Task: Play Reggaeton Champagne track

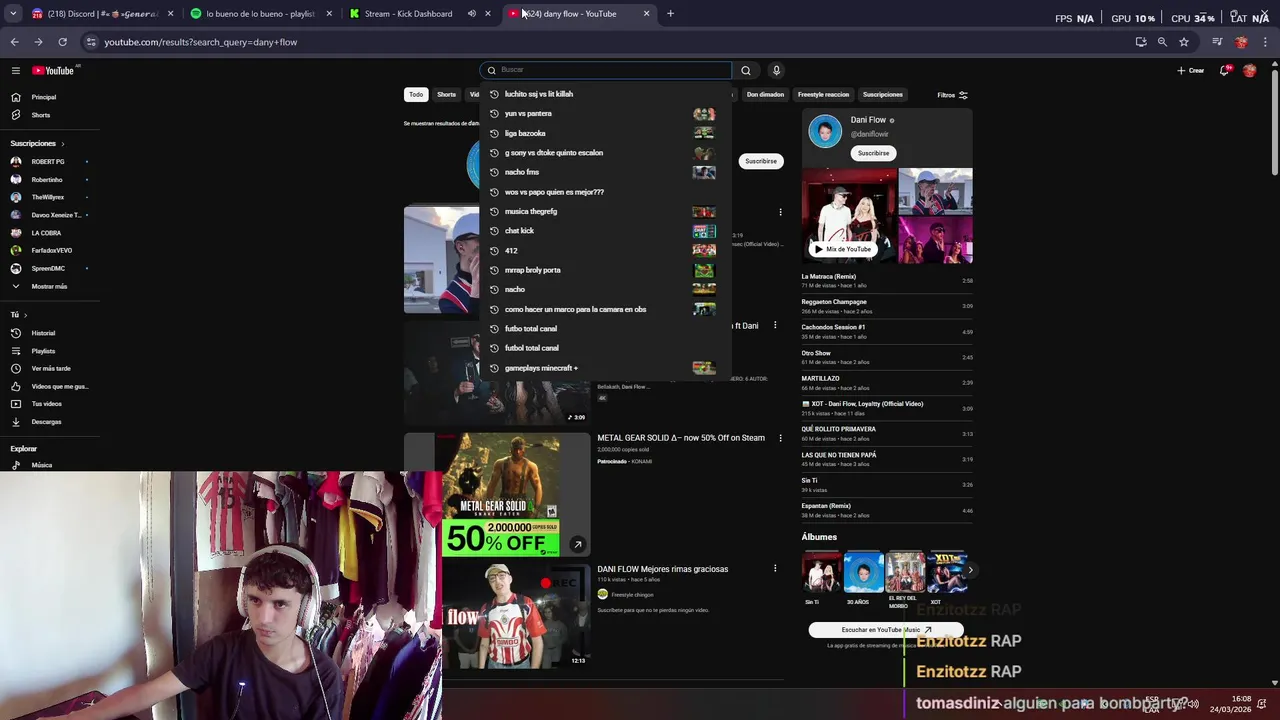Action: click(x=887, y=306)
